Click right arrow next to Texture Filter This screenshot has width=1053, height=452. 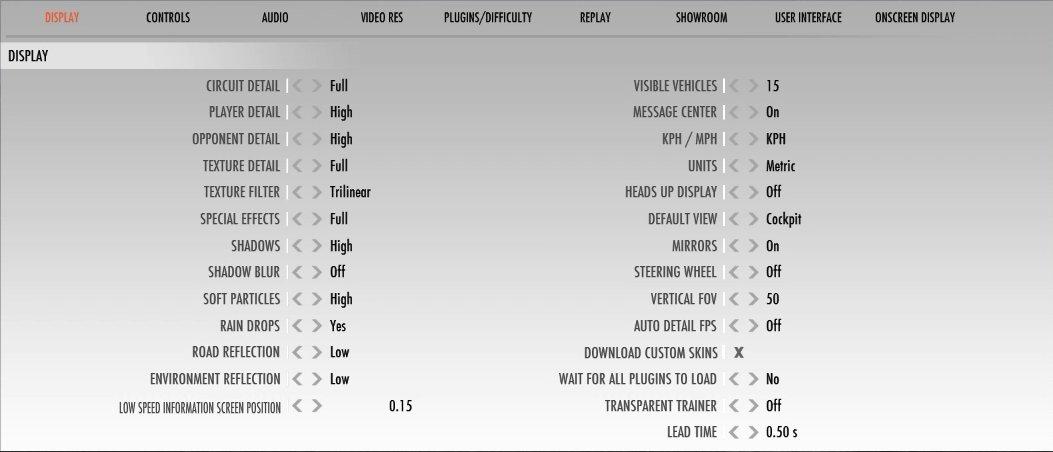pyautogui.click(x=317, y=192)
